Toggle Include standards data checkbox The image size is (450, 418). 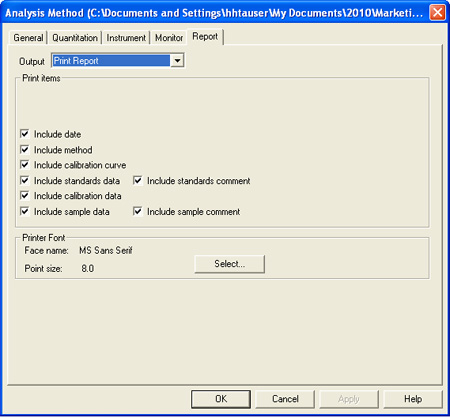(x=25, y=180)
